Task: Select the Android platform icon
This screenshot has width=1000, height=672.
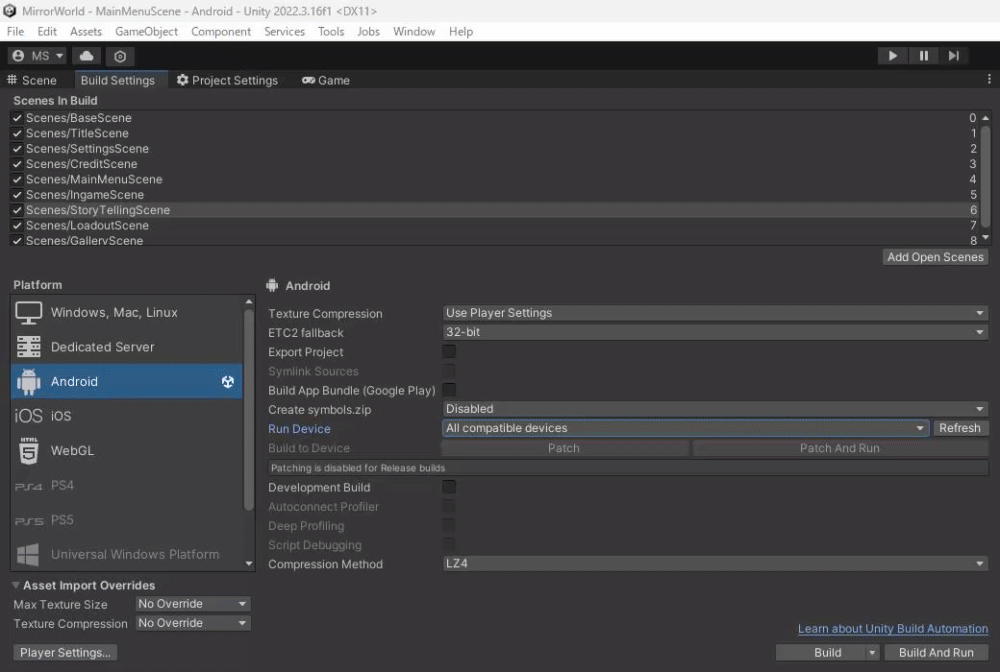Action: [29, 381]
